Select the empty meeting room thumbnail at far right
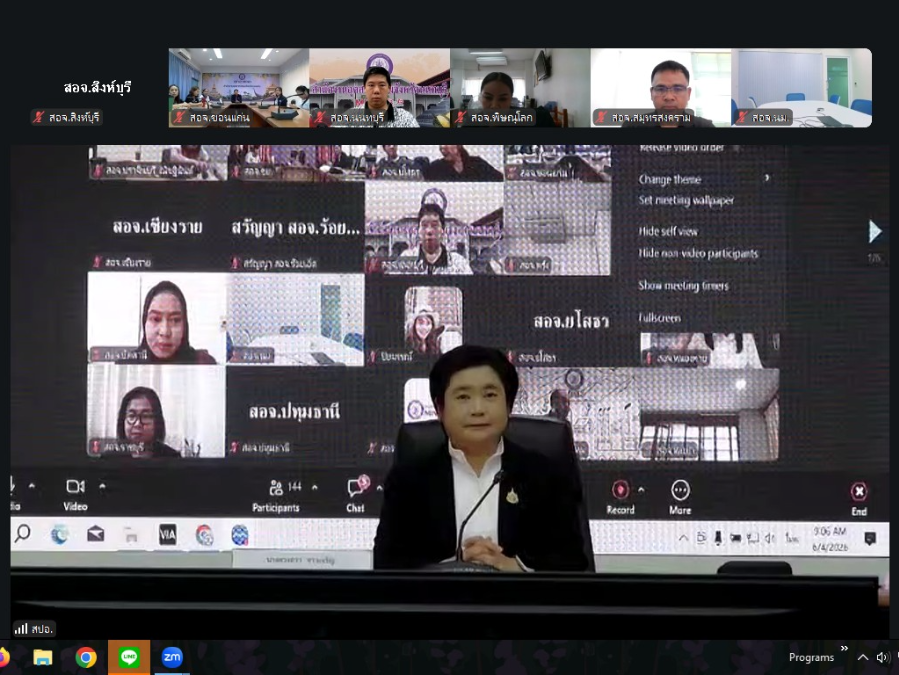 click(x=802, y=88)
